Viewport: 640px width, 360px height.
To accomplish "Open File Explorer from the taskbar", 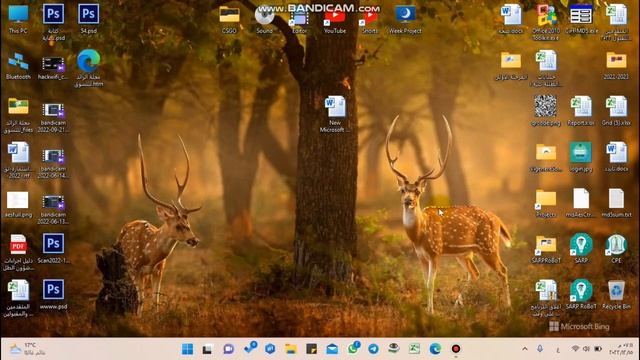I will point(291,349).
